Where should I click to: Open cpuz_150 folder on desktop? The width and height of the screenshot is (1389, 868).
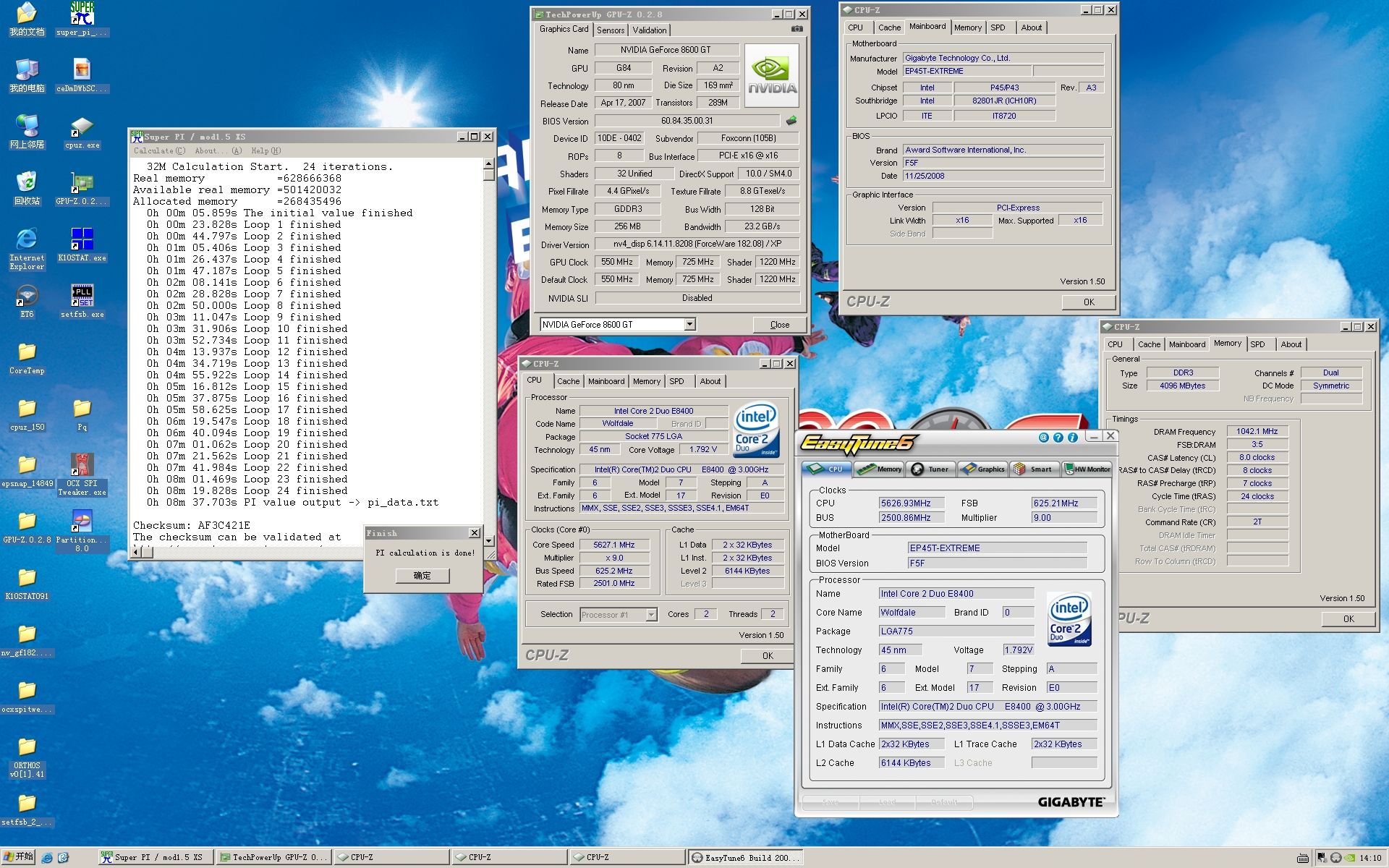pos(27,414)
